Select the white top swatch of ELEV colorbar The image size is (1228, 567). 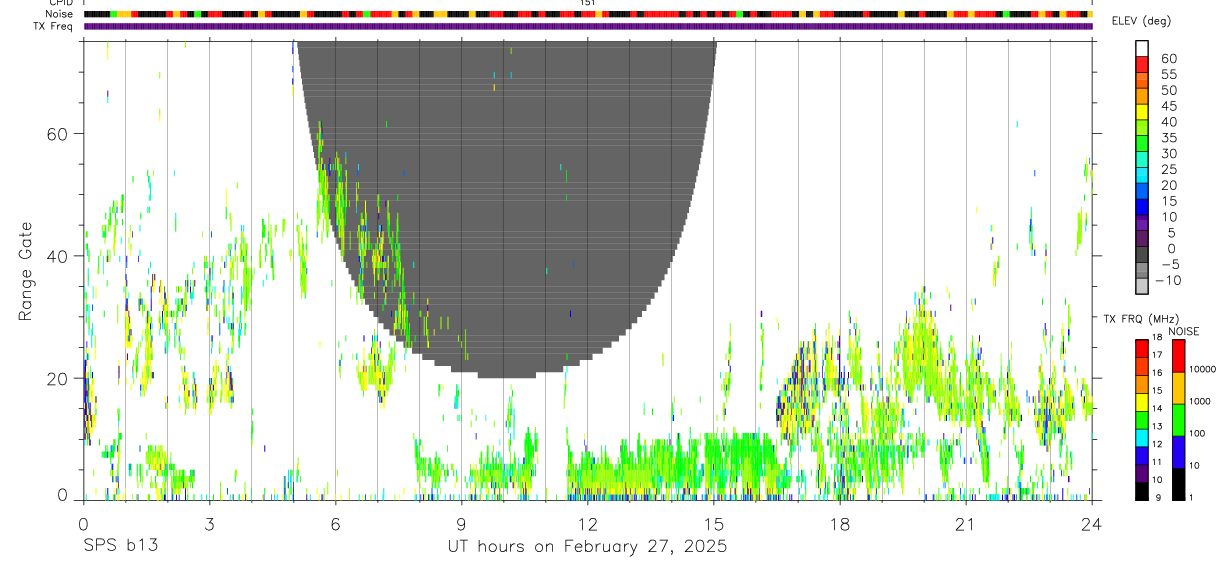[1142, 47]
